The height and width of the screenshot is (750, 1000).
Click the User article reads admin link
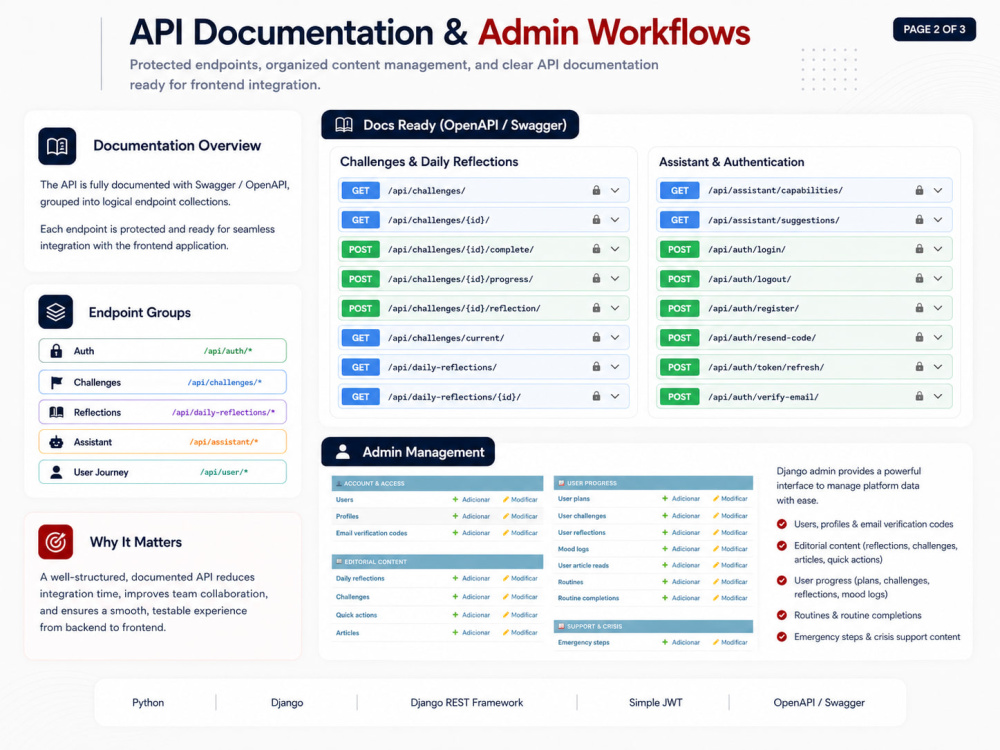click(x=583, y=565)
